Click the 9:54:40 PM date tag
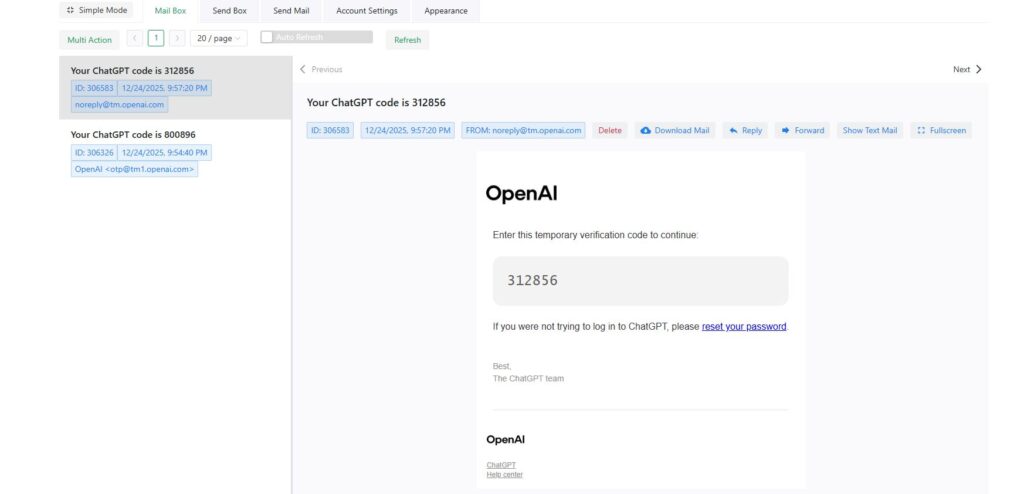This screenshot has height=494, width=1024. click(x=165, y=152)
